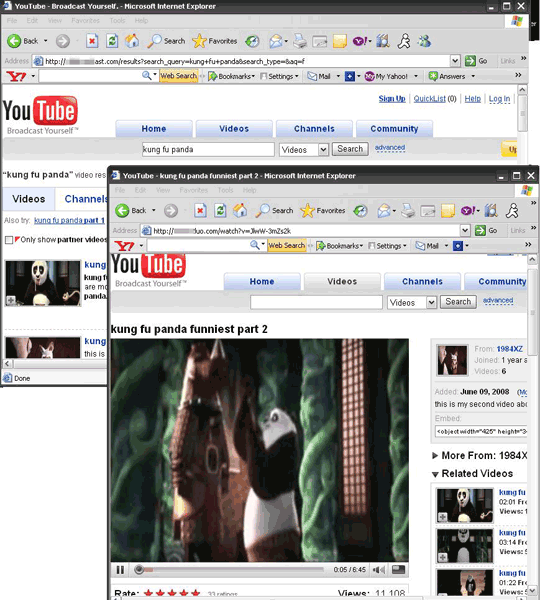This screenshot has height=600, width=540.
Task: Click Stop icon in front IE window toolbar
Action: [200, 210]
